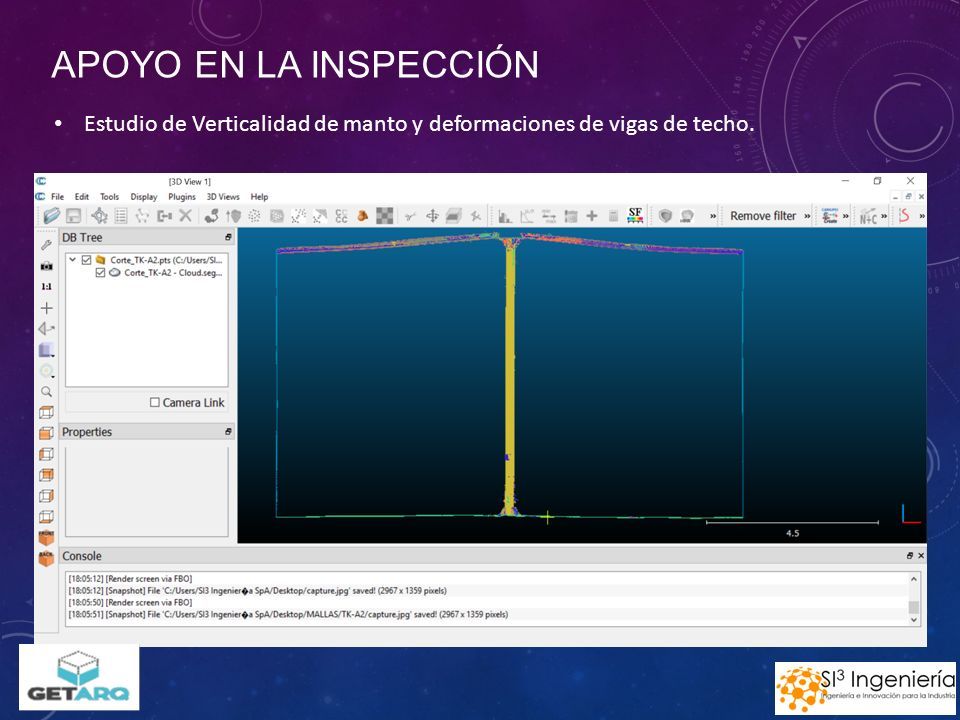Open the Tools menu
The height and width of the screenshot is (720, 960).
click(110, 197)
